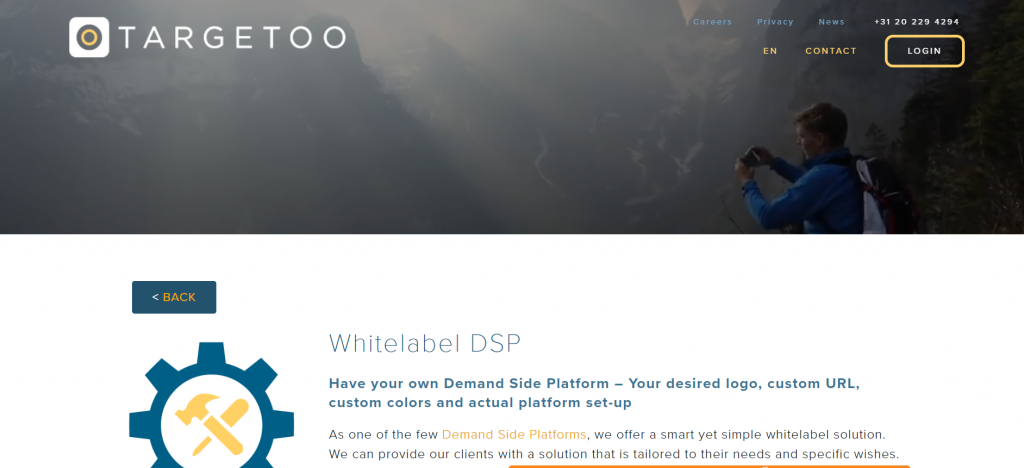Click the orange bar at page bottom
1024x468 pixels.
pos(709,466)
